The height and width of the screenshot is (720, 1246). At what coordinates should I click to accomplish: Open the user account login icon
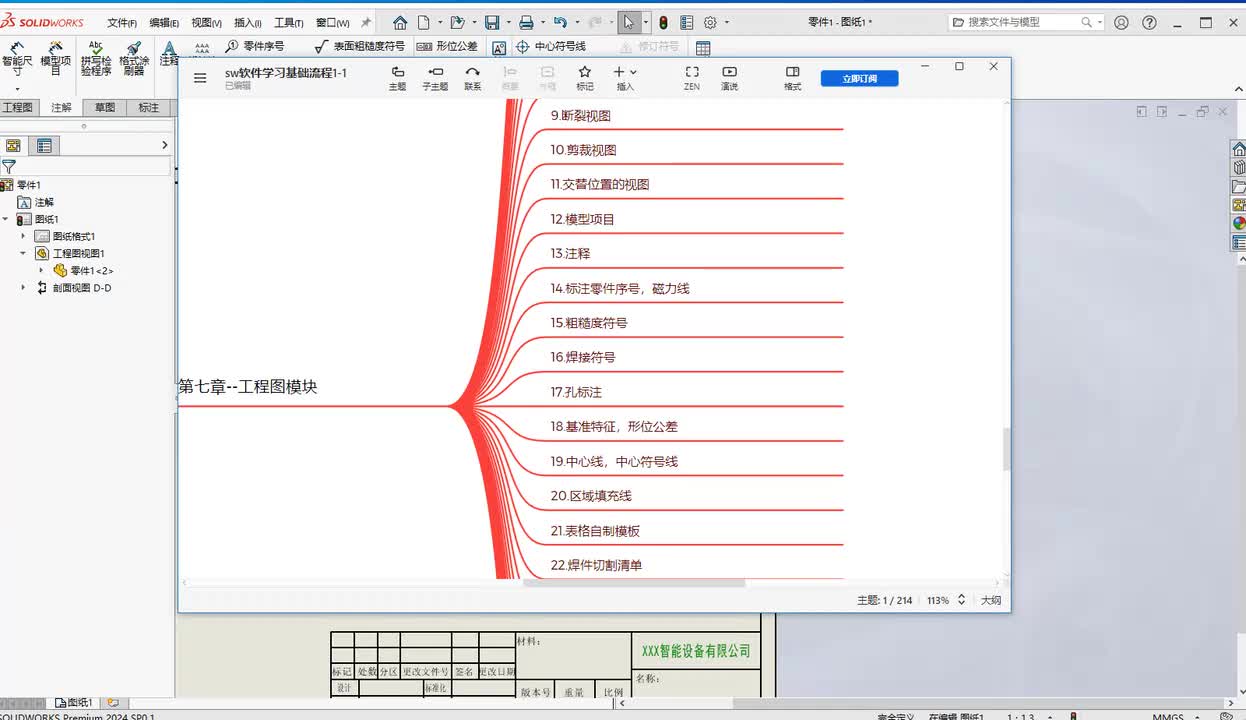click(1121, 22)
